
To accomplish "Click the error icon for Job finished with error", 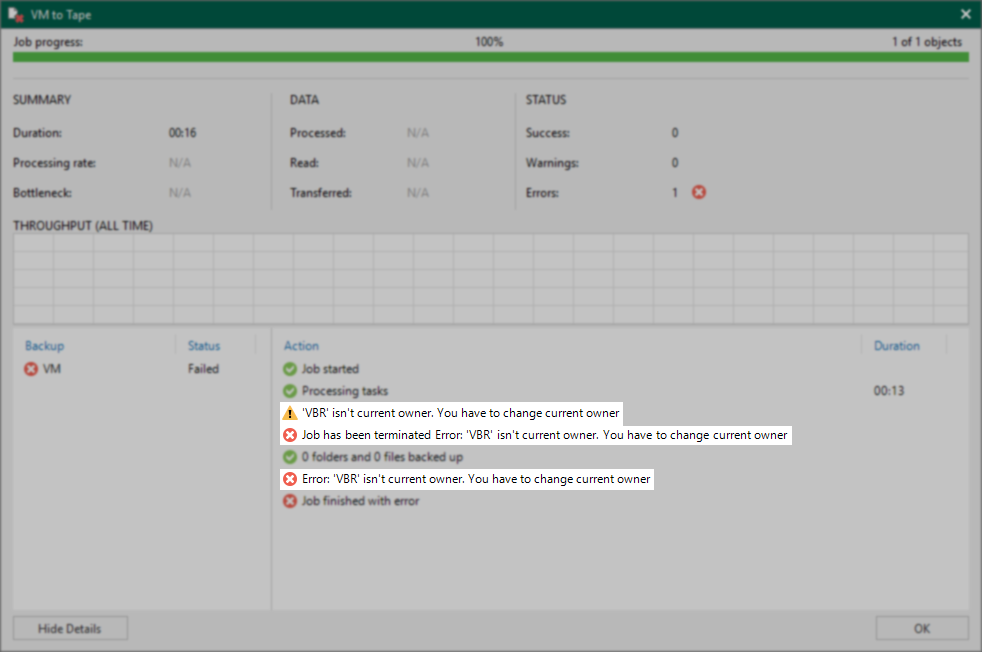I will [x=290, y=501].
